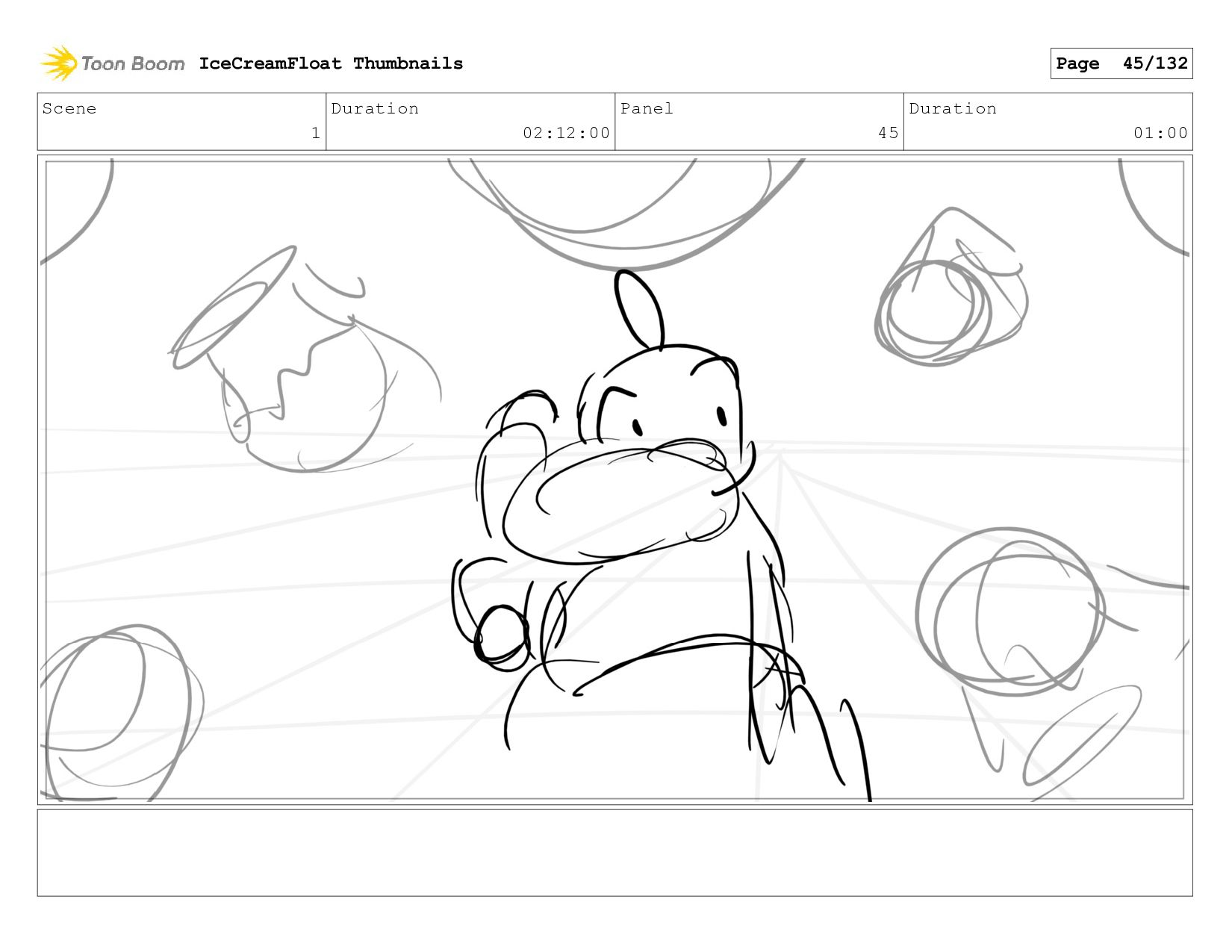Click the panel duration value '01:00'
Screen dimensions: 1232x952
click(x=1160, y=133)
